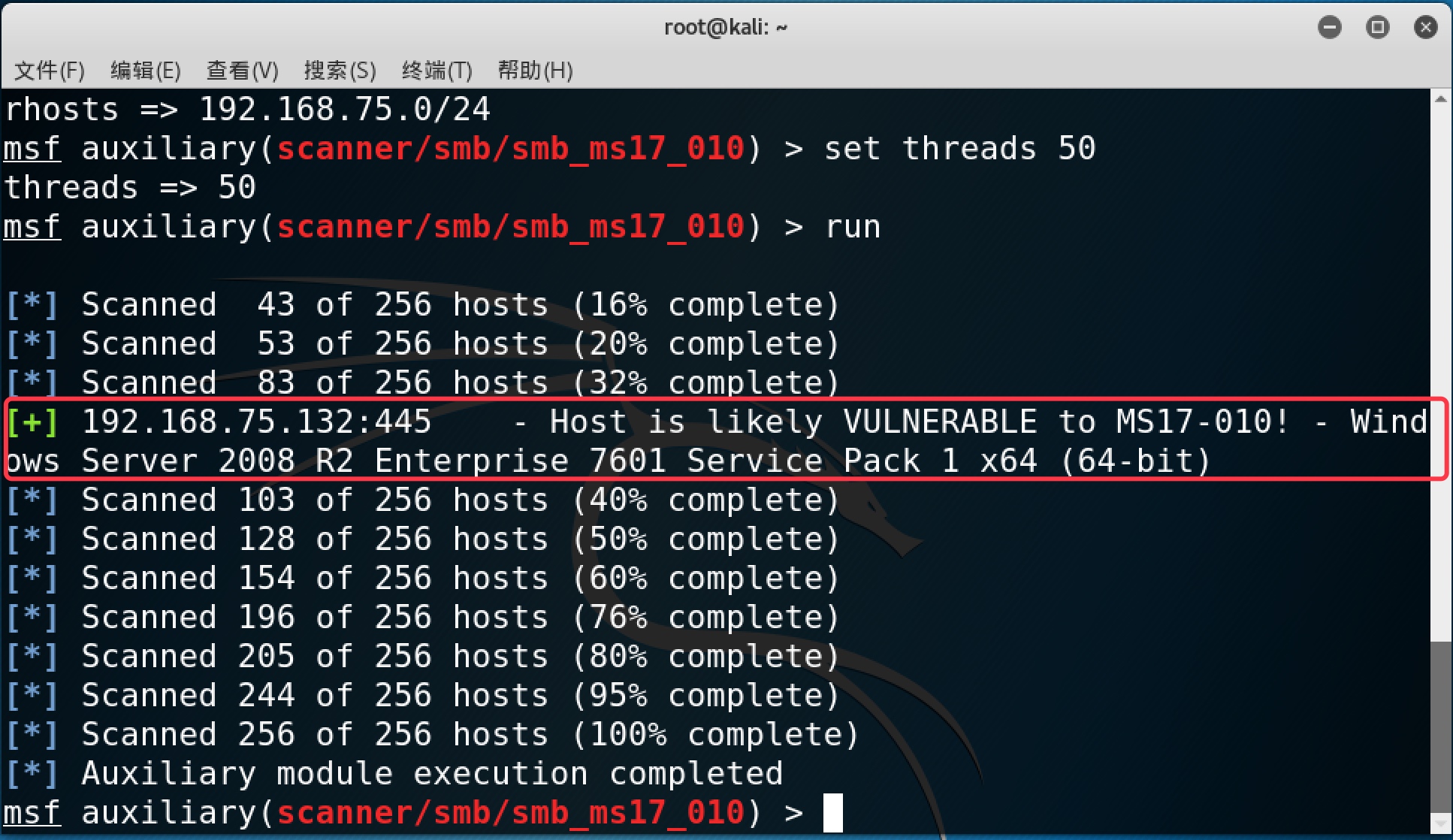Viewport: 1453px width, 840px height.
Task: Click the 'set threads 50' command text
Action: click(x=960, y=149)
